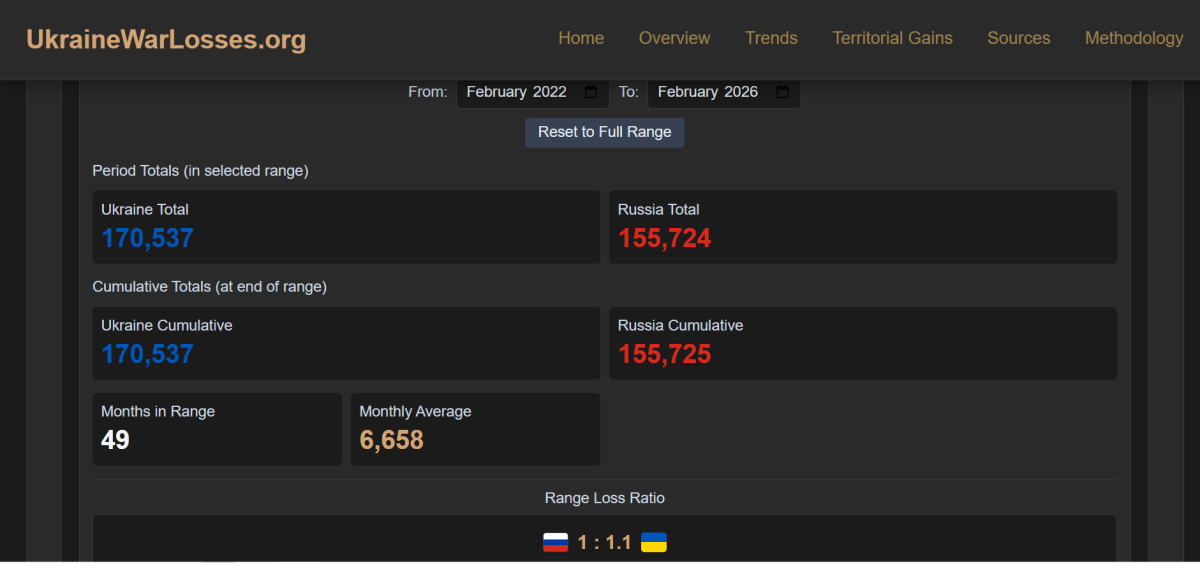Click the Ukraine Cumulative stat card
1200x563 pixels.
coord(346,343)
